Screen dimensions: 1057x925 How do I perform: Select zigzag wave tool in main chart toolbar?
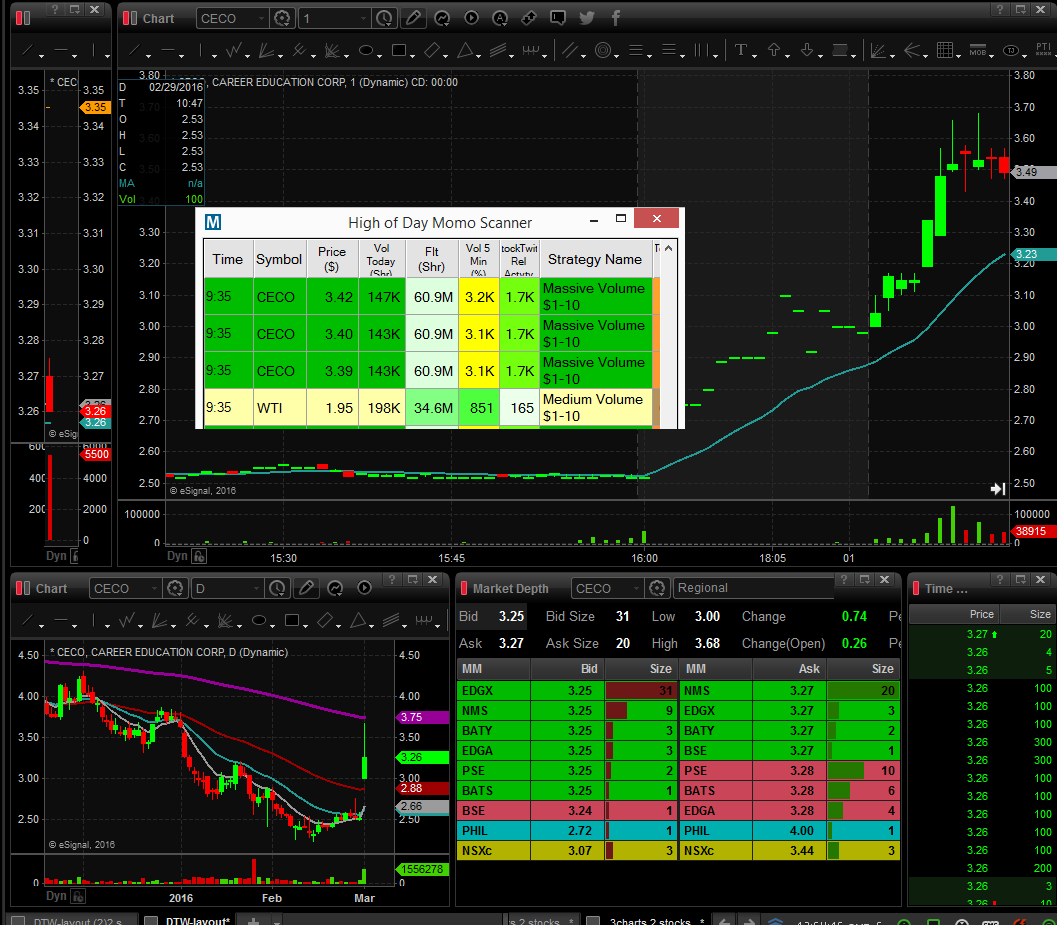pyautogui.click(x=233, y=50)
